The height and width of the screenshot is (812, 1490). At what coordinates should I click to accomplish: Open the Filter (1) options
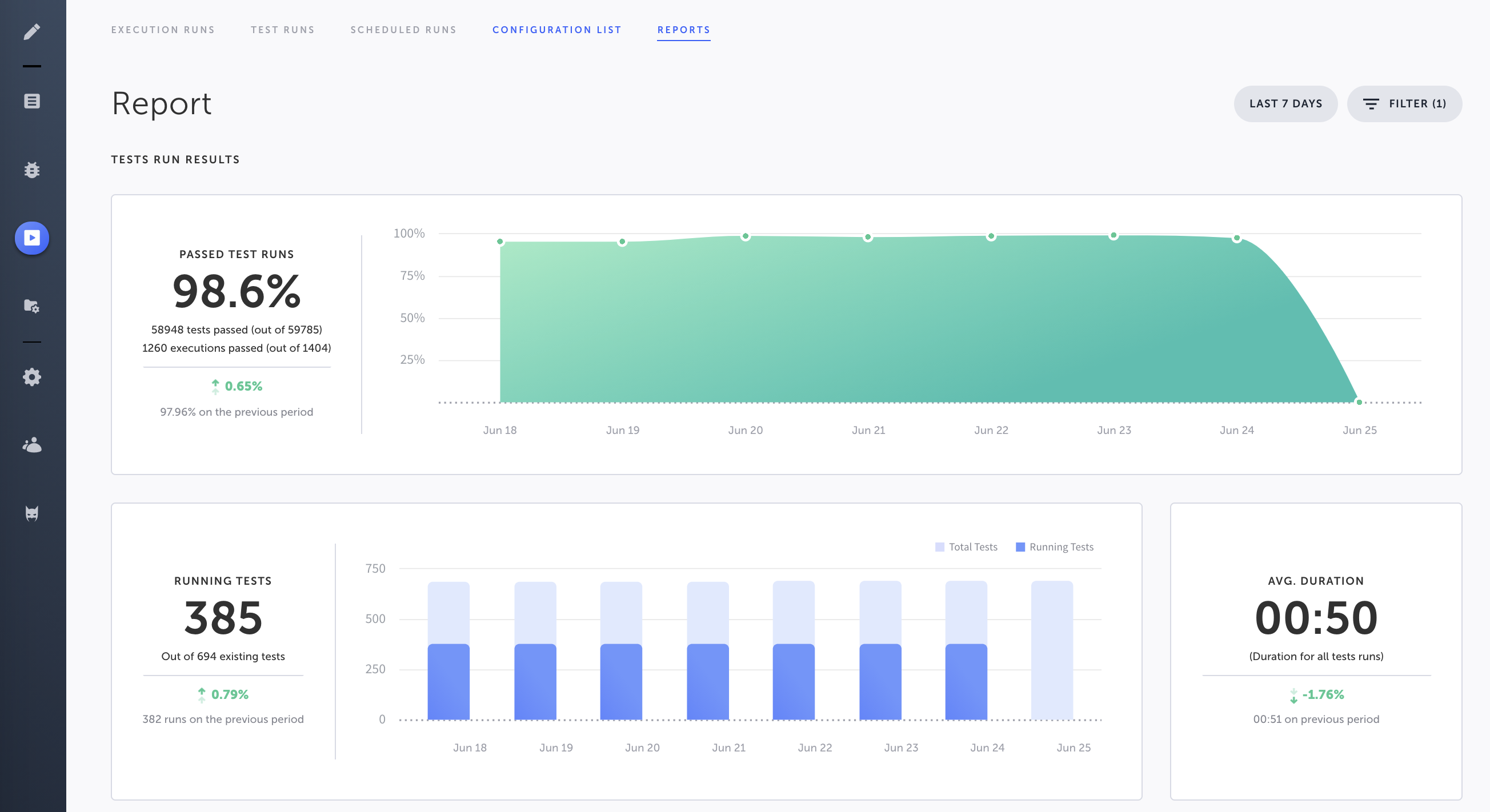[x=1404, y=104]
